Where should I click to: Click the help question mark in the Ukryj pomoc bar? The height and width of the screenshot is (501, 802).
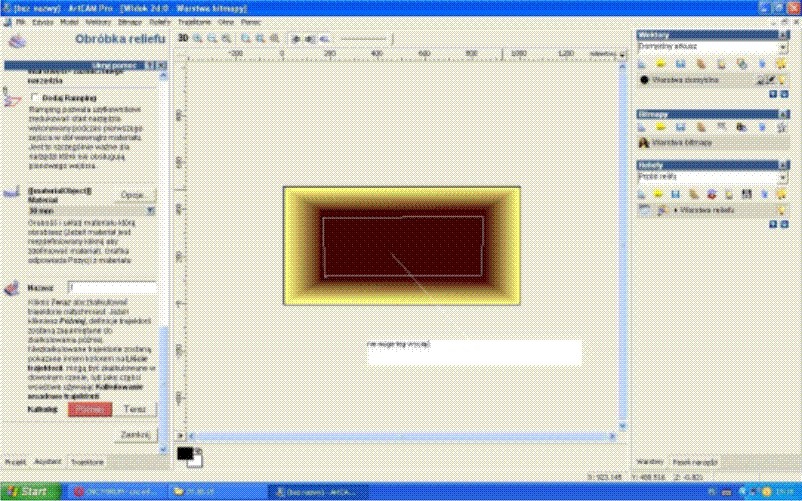point(149,65)
